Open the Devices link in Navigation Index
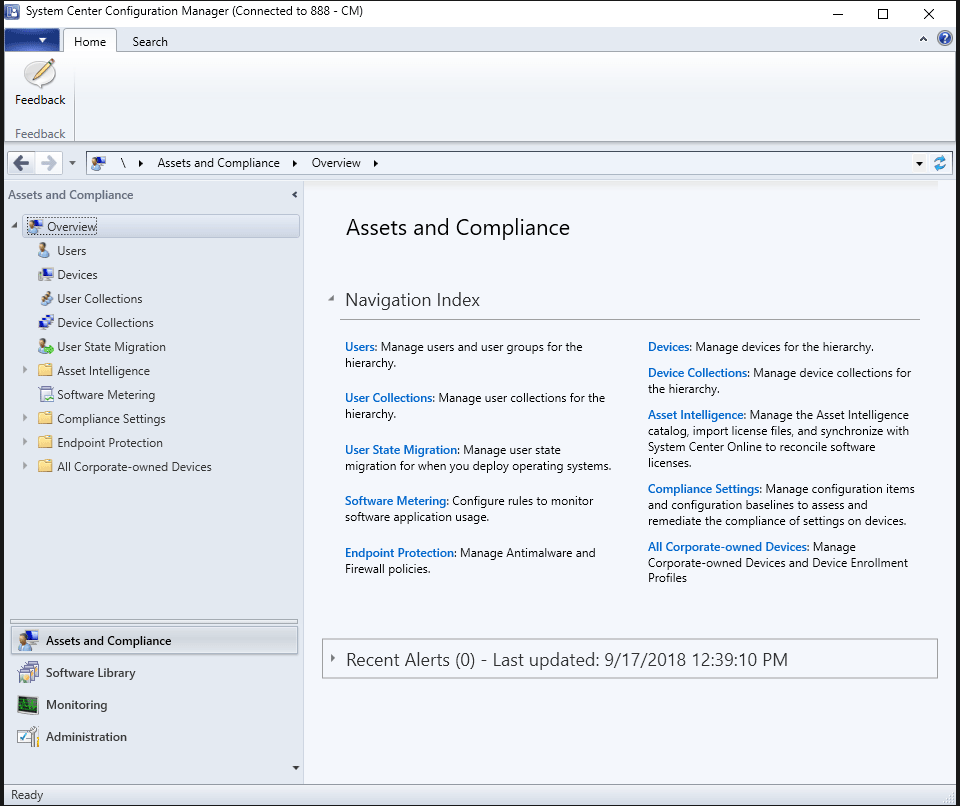The width and height of the screenshot is (960, 806). (x=670, y=347)
